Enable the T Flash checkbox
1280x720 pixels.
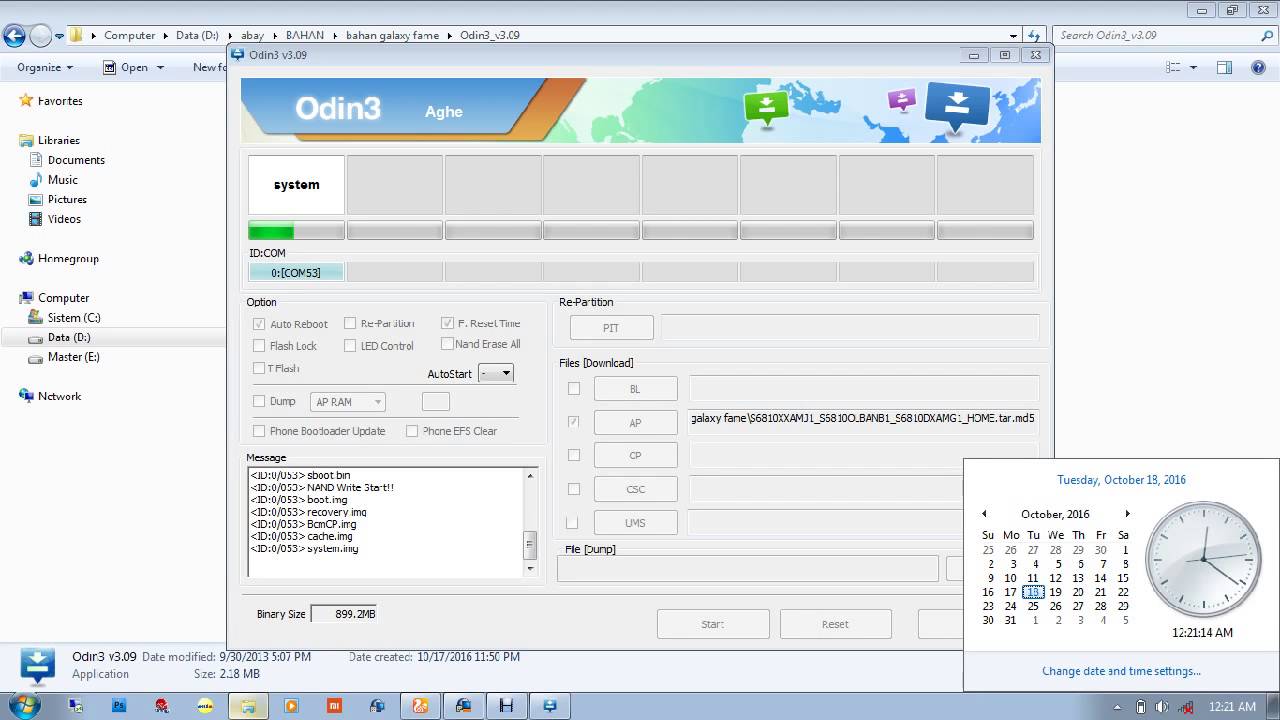tap(259, 368)
